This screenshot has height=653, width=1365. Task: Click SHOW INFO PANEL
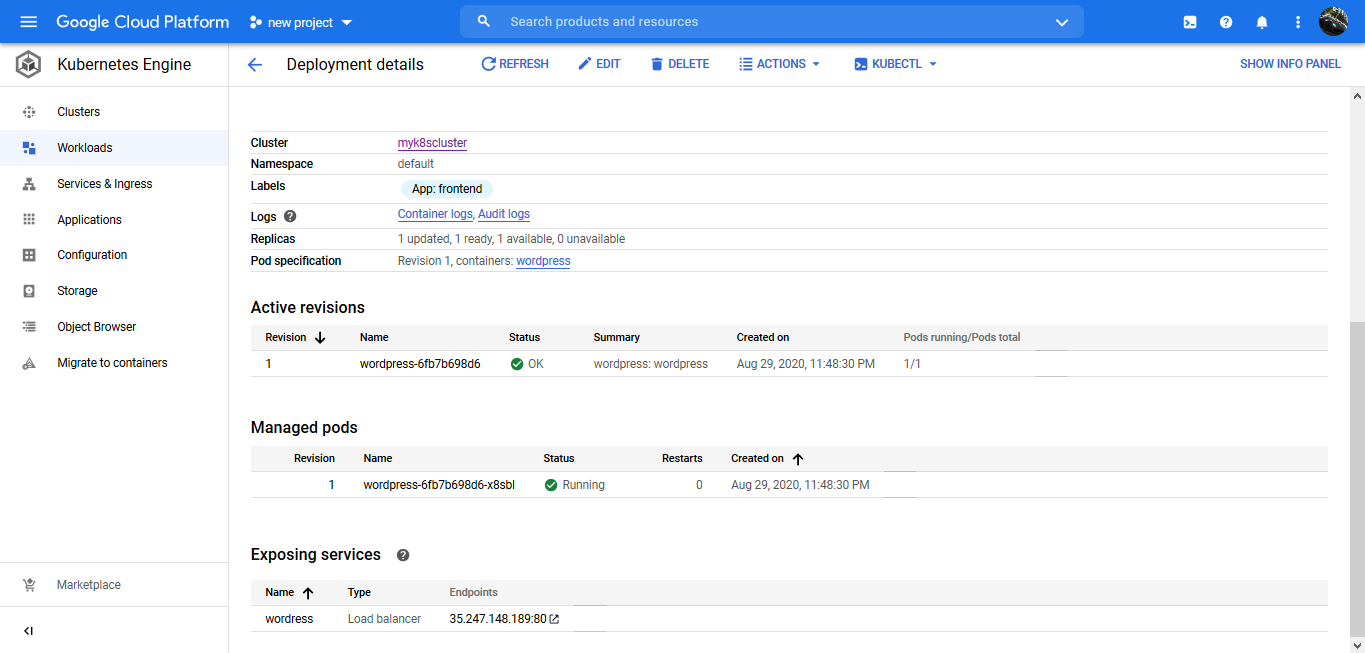coord(1290,64)
